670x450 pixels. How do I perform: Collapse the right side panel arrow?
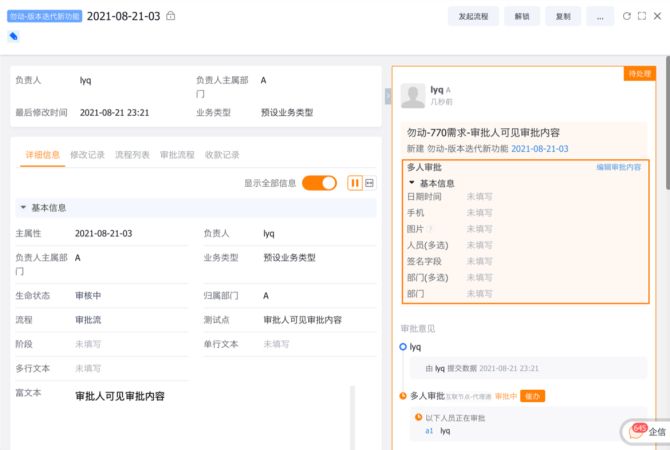pyautogui.click(x=388, y=96)
